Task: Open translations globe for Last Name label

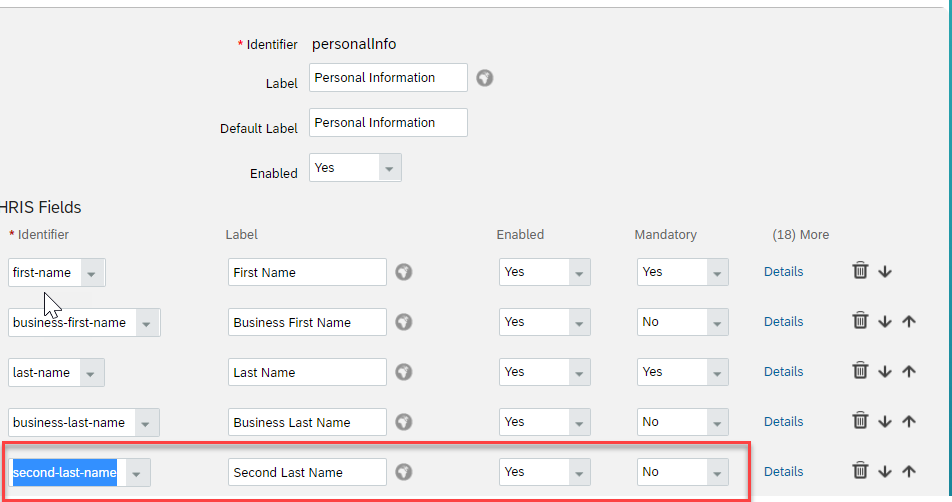Action: coord(404,372)
